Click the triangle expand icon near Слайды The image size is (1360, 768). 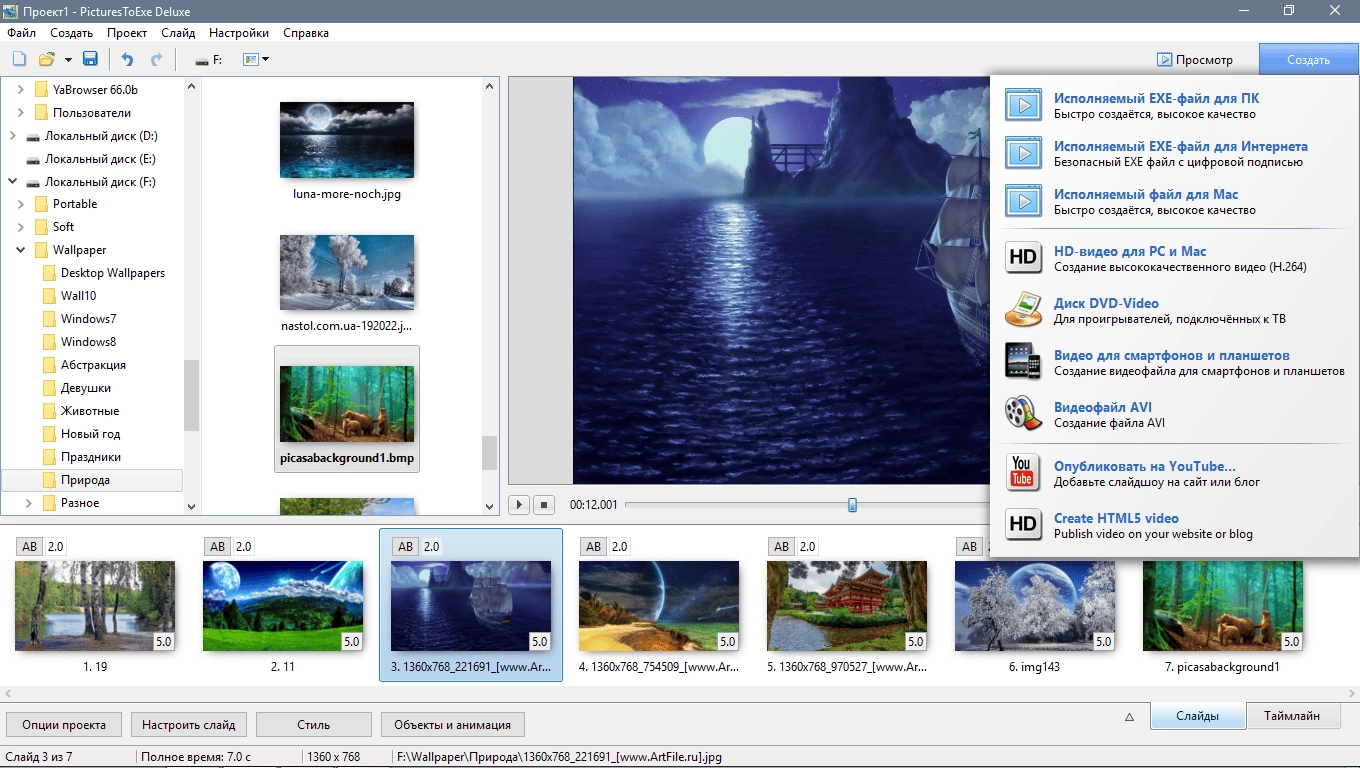point(1129,716)
